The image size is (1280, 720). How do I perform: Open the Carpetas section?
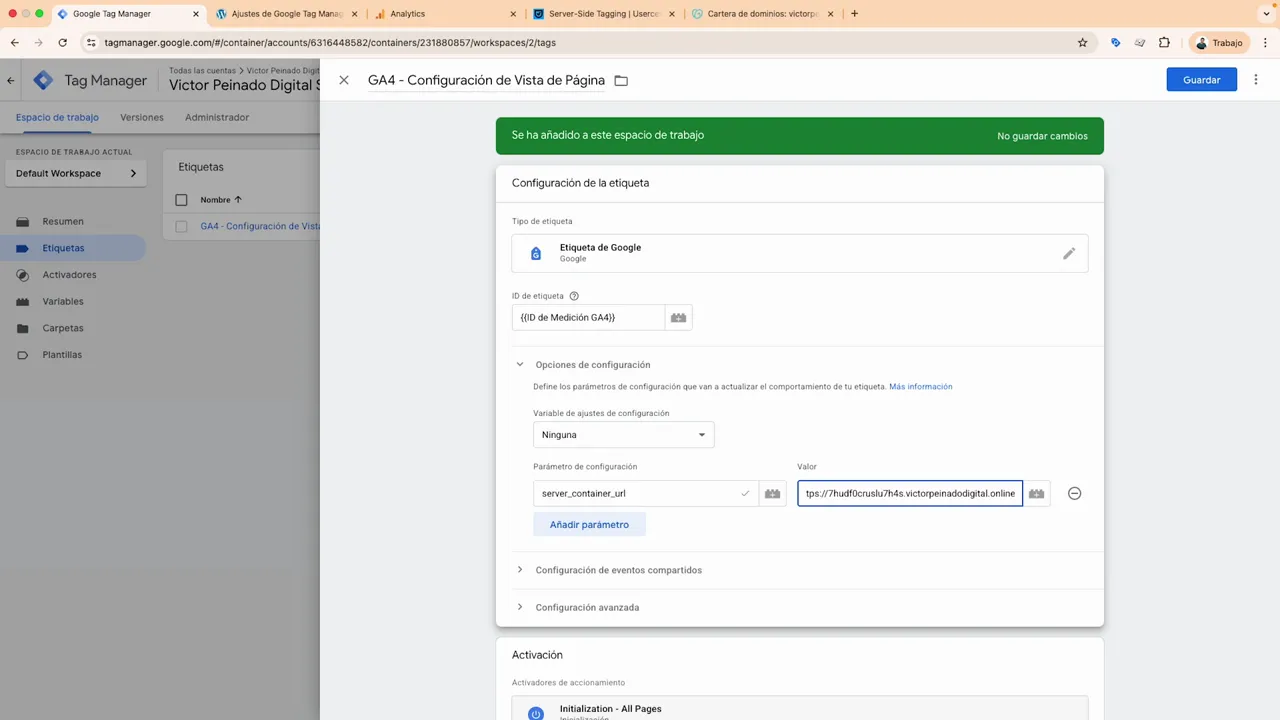tap(63, 328)
